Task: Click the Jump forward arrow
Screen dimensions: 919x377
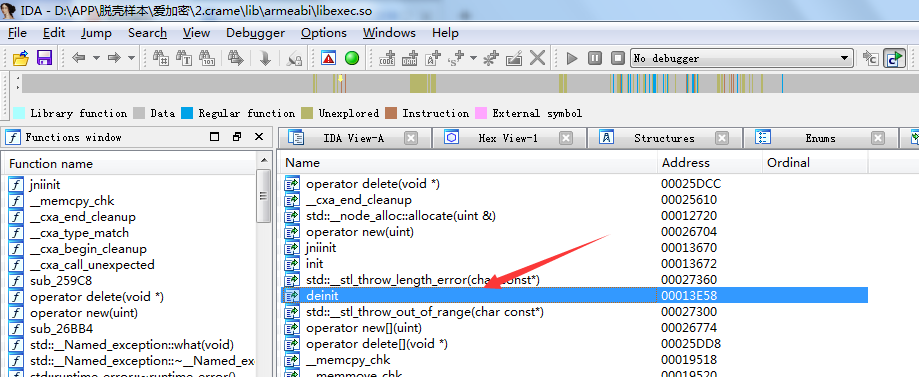Action: tap(114, 58)
